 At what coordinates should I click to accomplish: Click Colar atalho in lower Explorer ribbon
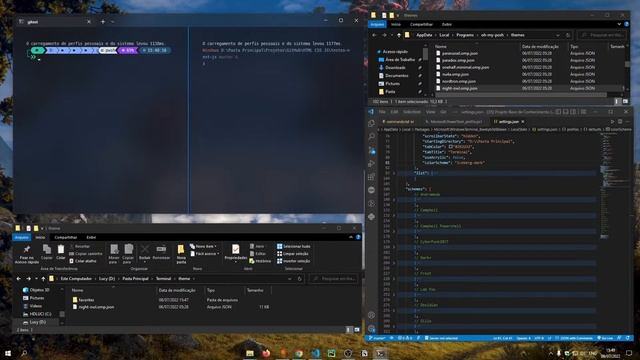click(x=82, y=261)
